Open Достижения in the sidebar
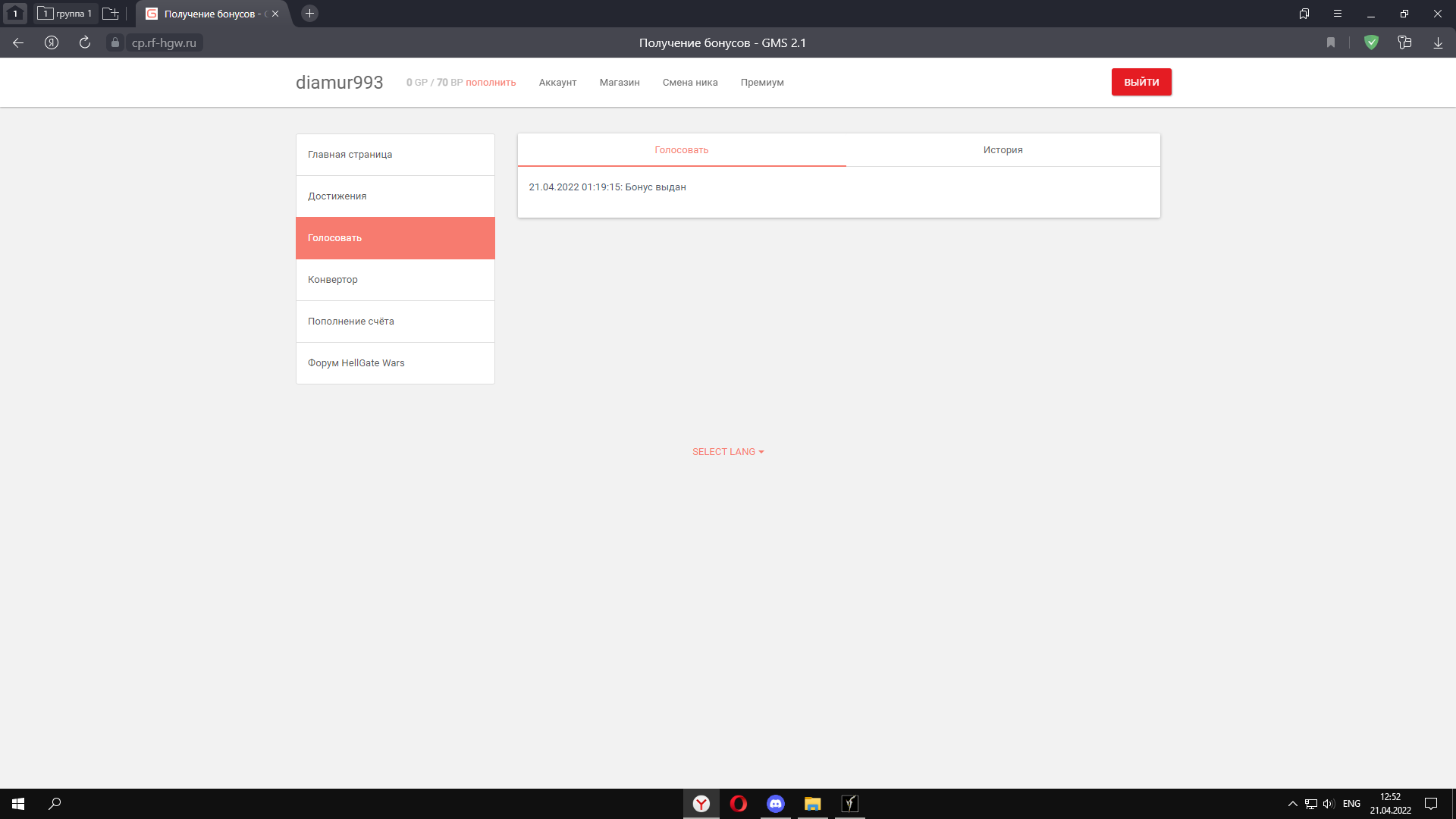 [x=395, y=196]
